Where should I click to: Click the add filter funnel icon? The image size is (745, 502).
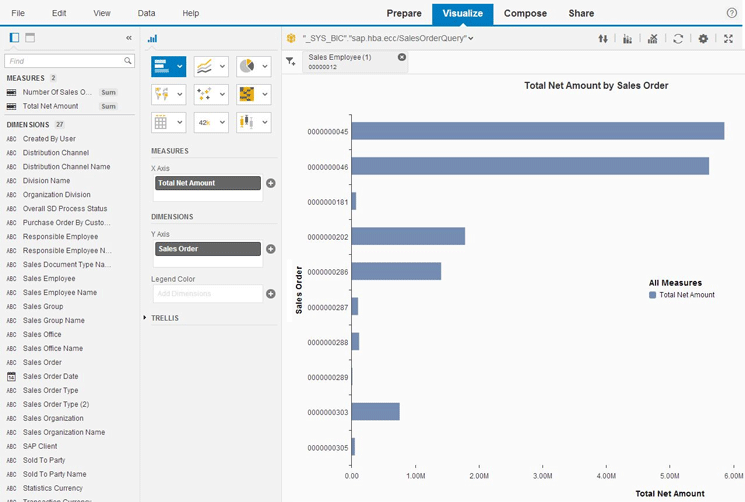tap(291, 62)
